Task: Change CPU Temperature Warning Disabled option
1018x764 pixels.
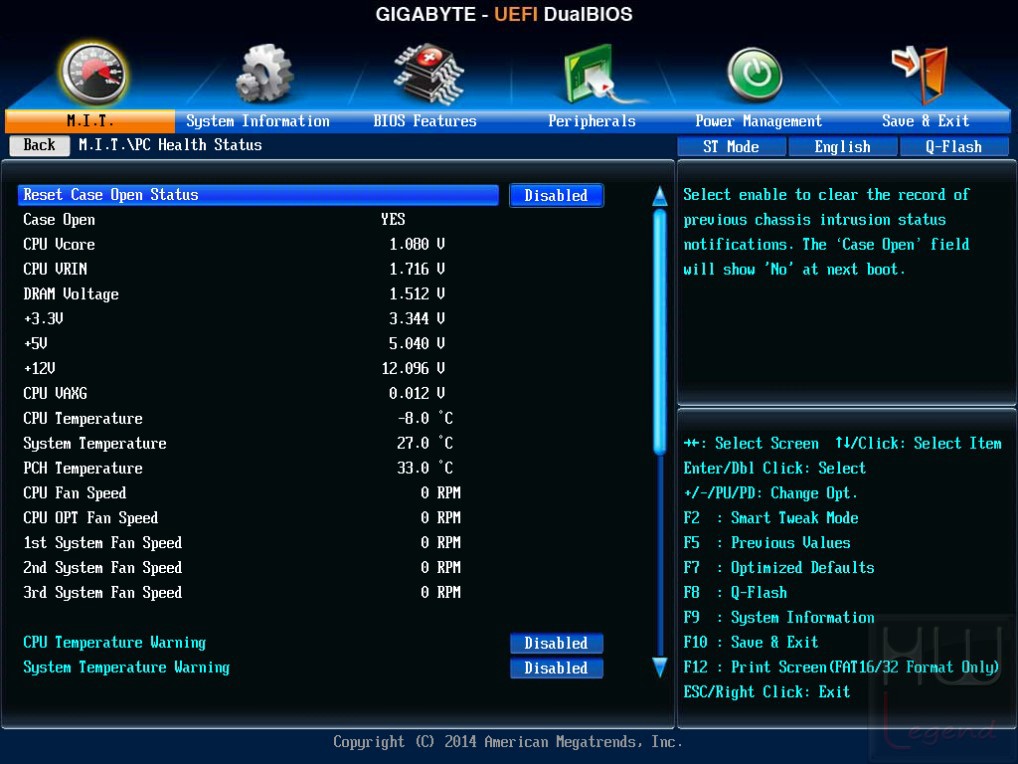Action: click(556, 643)
